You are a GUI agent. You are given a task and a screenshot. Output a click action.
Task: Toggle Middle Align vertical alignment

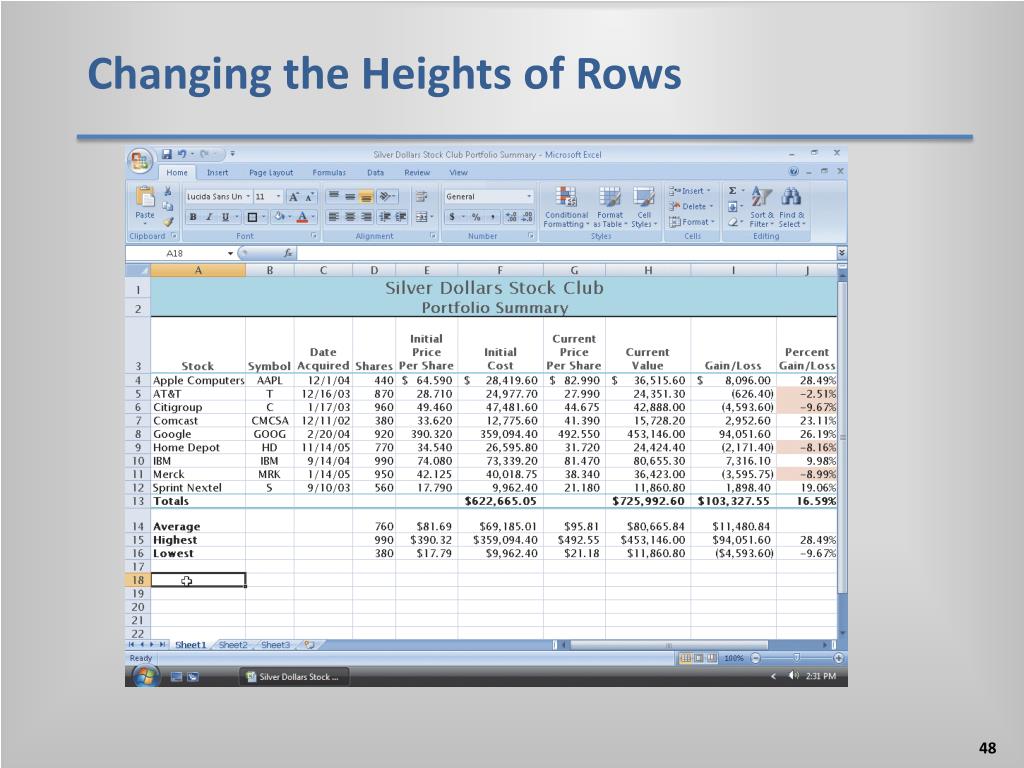pos(350,197)
